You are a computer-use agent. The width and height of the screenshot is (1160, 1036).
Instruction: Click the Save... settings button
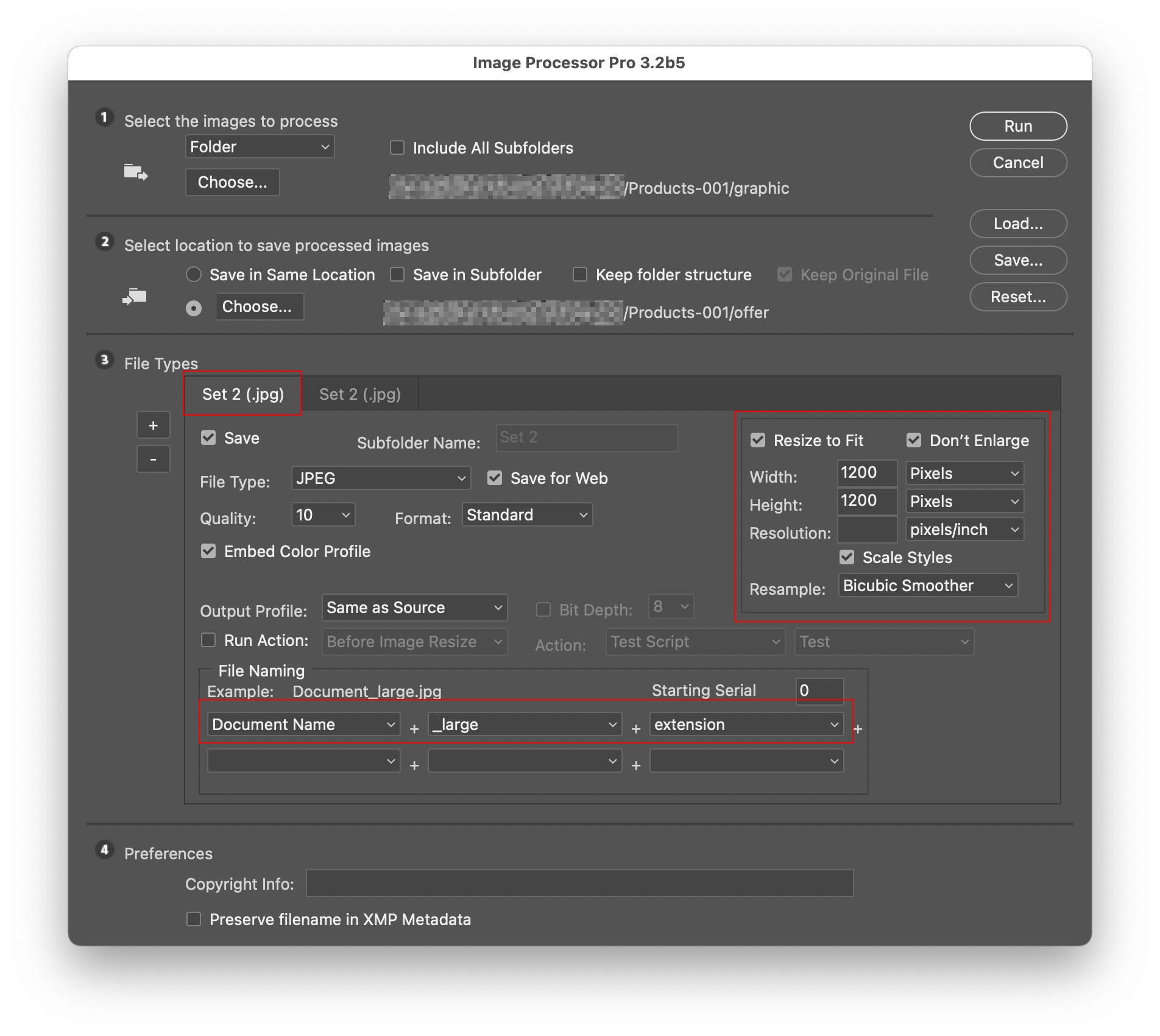1019,260
